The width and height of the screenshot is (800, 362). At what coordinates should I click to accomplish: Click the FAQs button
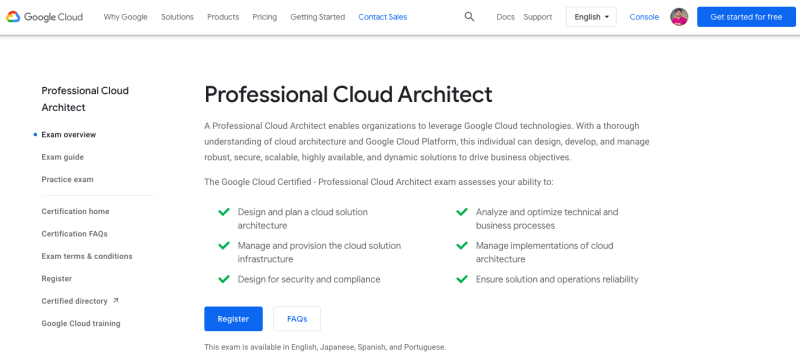(297, 319)
